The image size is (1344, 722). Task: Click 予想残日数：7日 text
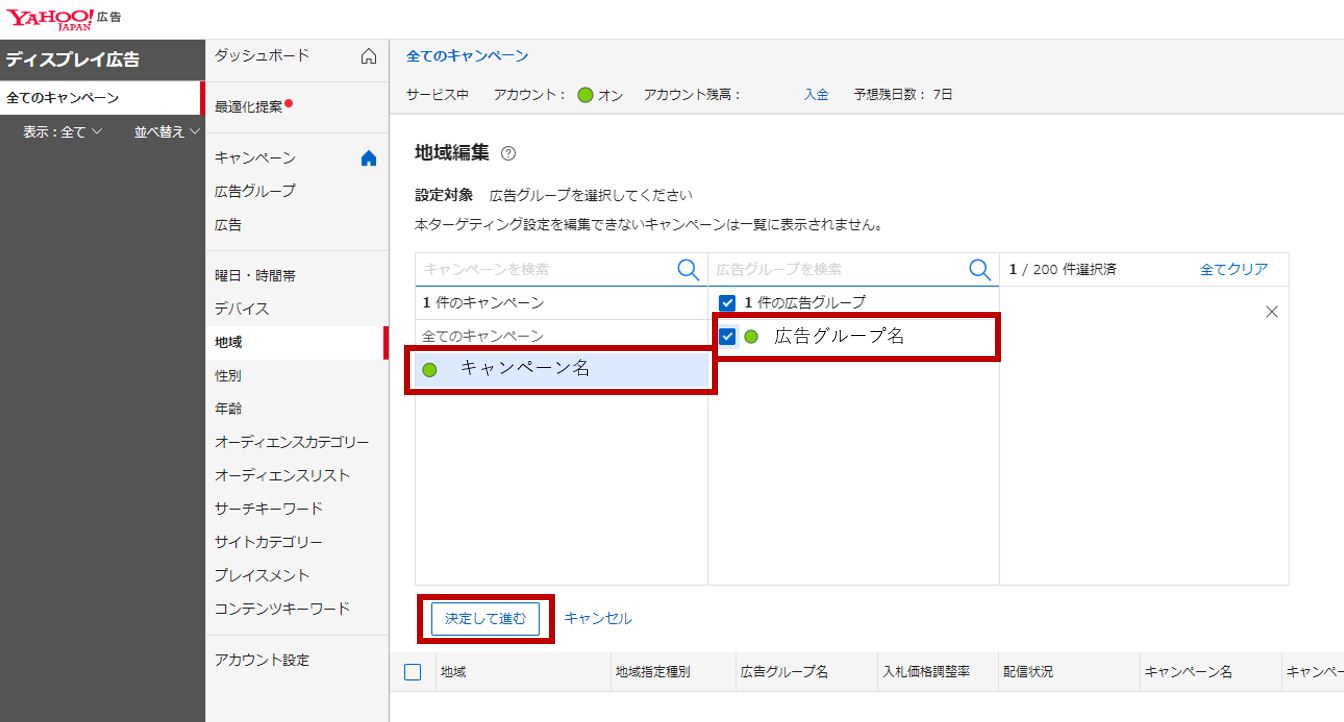(903, 95)
